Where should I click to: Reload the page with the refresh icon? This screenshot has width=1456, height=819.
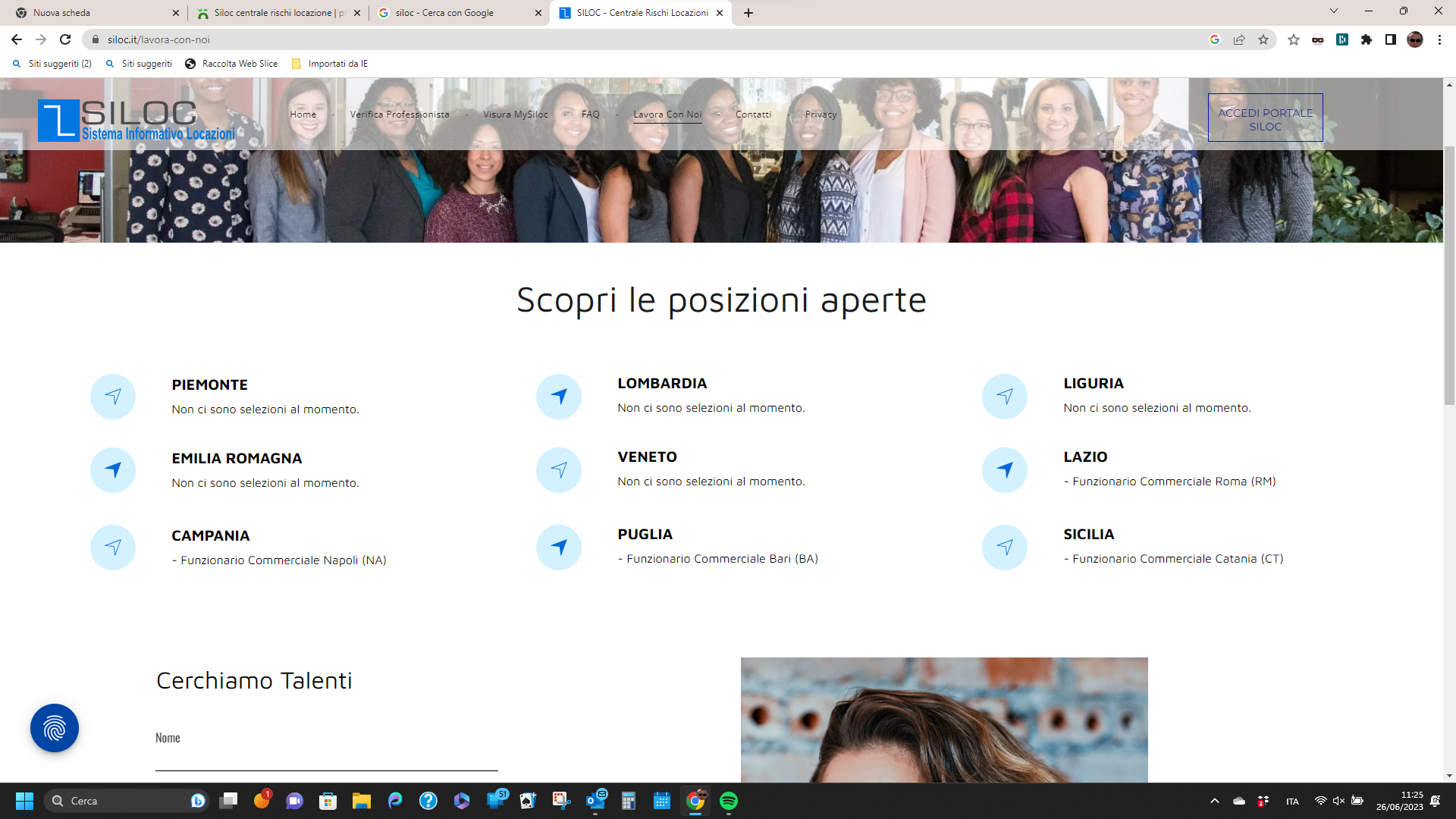coord(65,39)
